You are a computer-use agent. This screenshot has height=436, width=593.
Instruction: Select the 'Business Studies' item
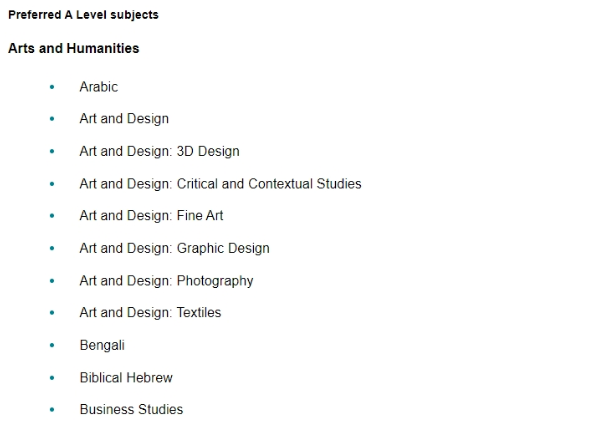click(x=131, y=410)
